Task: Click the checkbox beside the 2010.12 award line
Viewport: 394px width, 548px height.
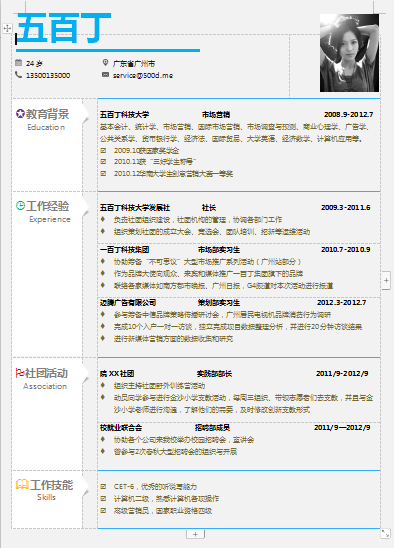Action: click(103, 173)
